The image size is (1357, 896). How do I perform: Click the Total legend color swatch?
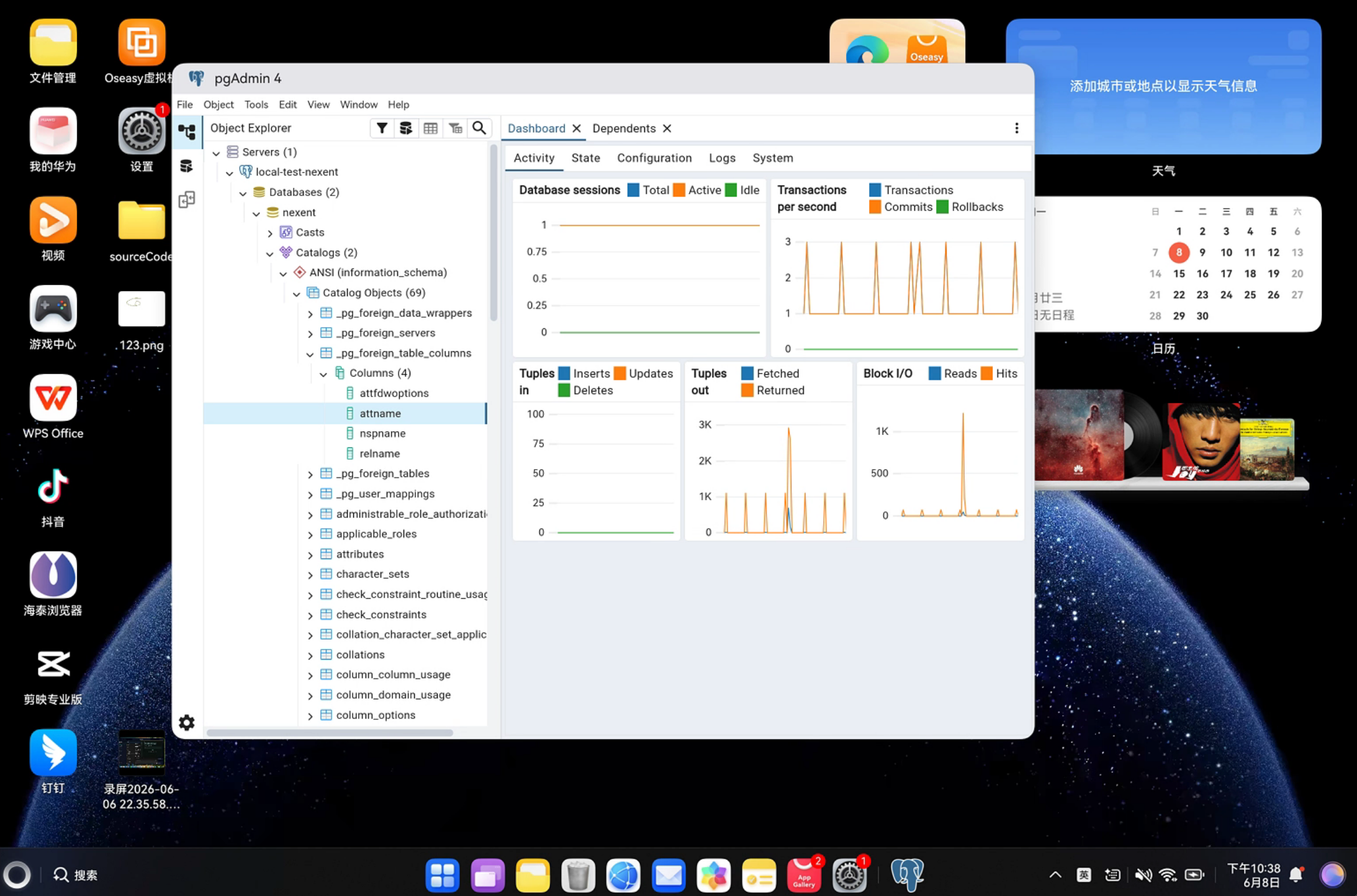633,190
